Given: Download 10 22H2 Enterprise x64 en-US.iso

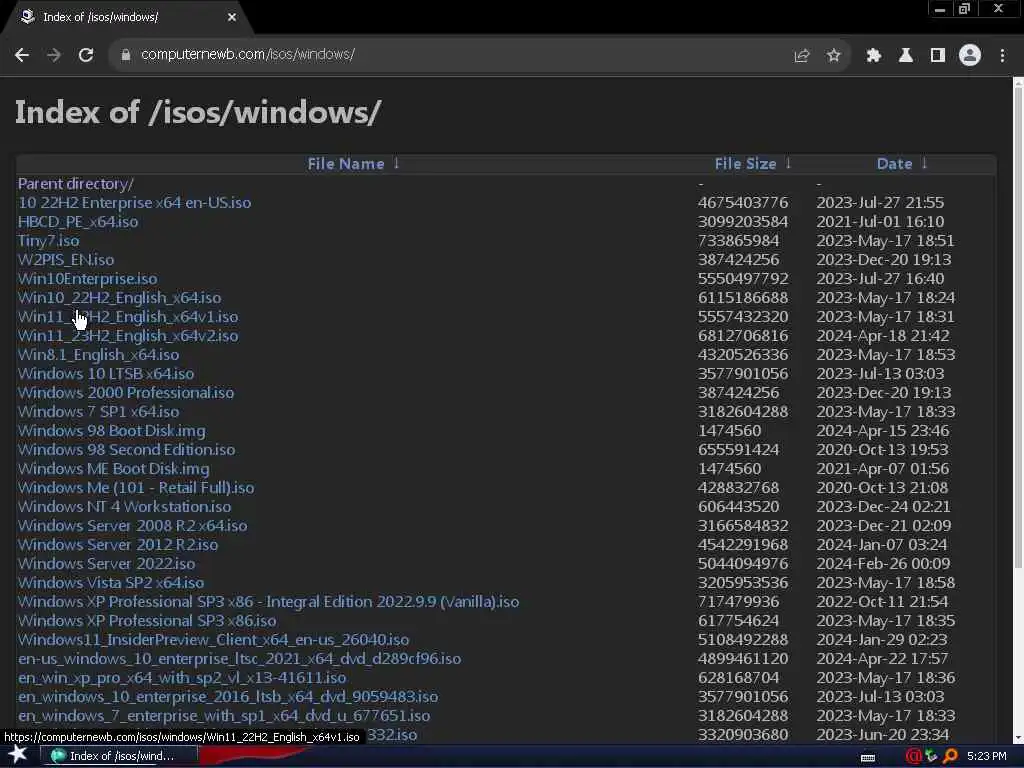Looking at the screenshot, I should tap(135, 203).
